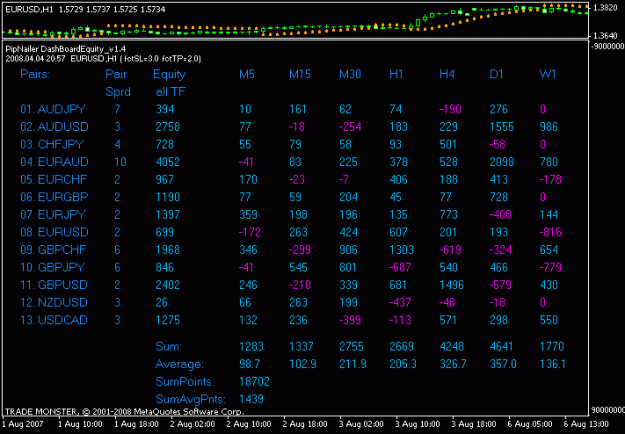Click the SumPoints: label
The height and width of the screenshot is (434, 625).
[x=185, y=382]
